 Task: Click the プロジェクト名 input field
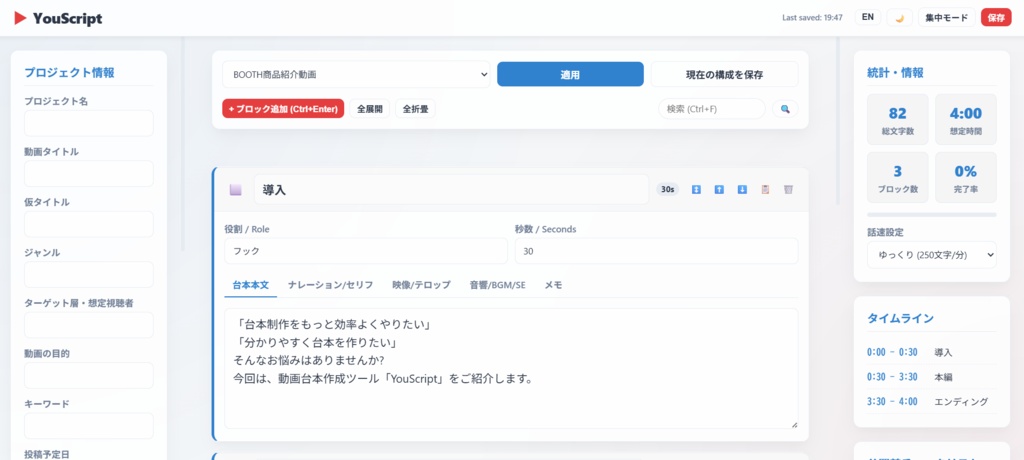pos(89,123)
